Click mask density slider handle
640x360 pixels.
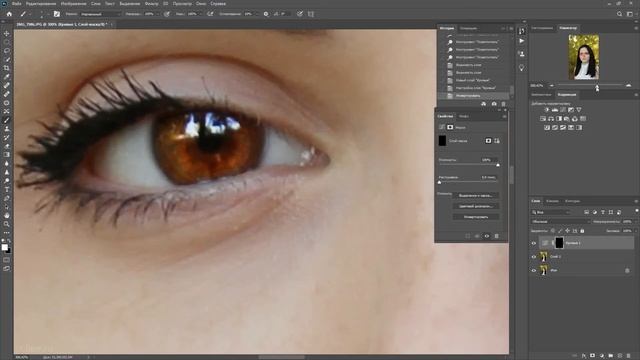pyautogui.click(x=498, y=165)
